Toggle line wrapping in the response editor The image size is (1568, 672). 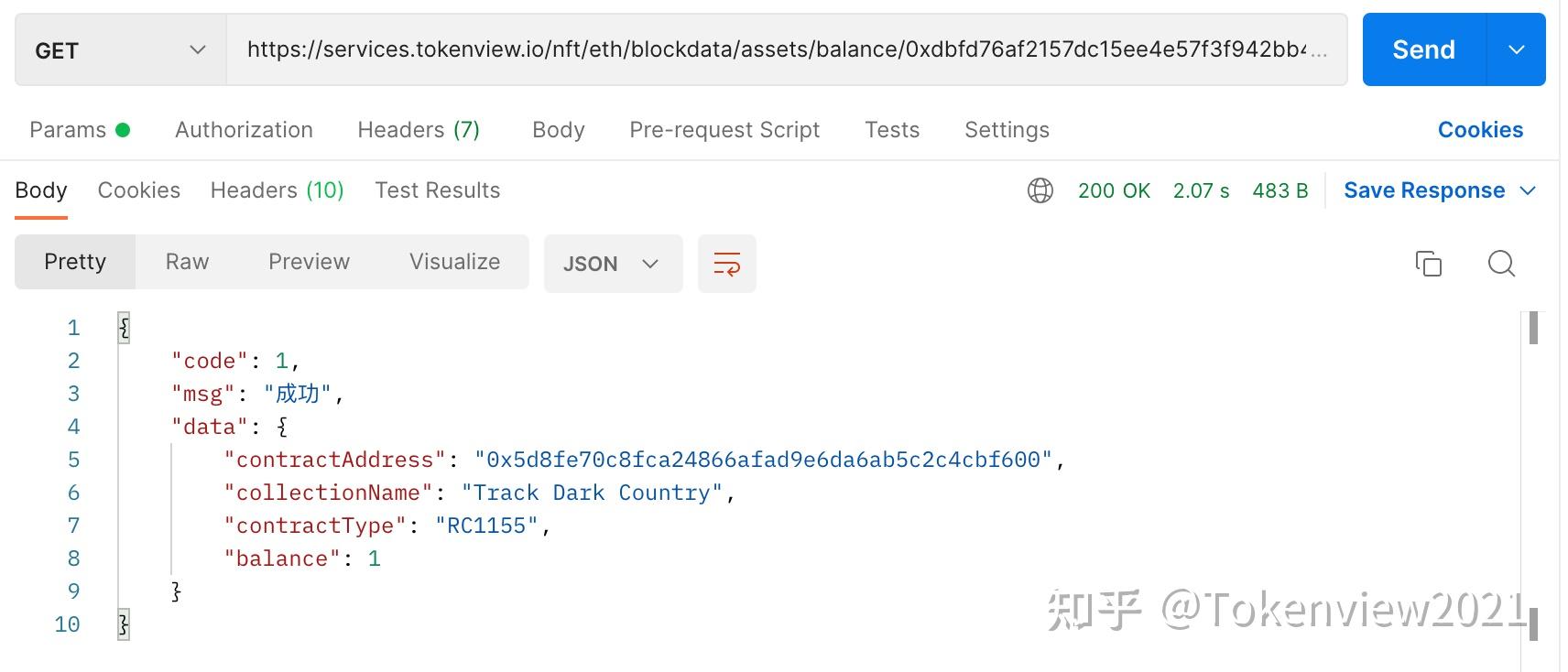726,264
